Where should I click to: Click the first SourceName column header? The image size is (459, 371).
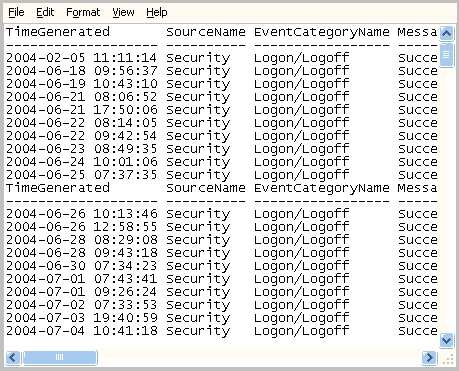coord(206,32)
